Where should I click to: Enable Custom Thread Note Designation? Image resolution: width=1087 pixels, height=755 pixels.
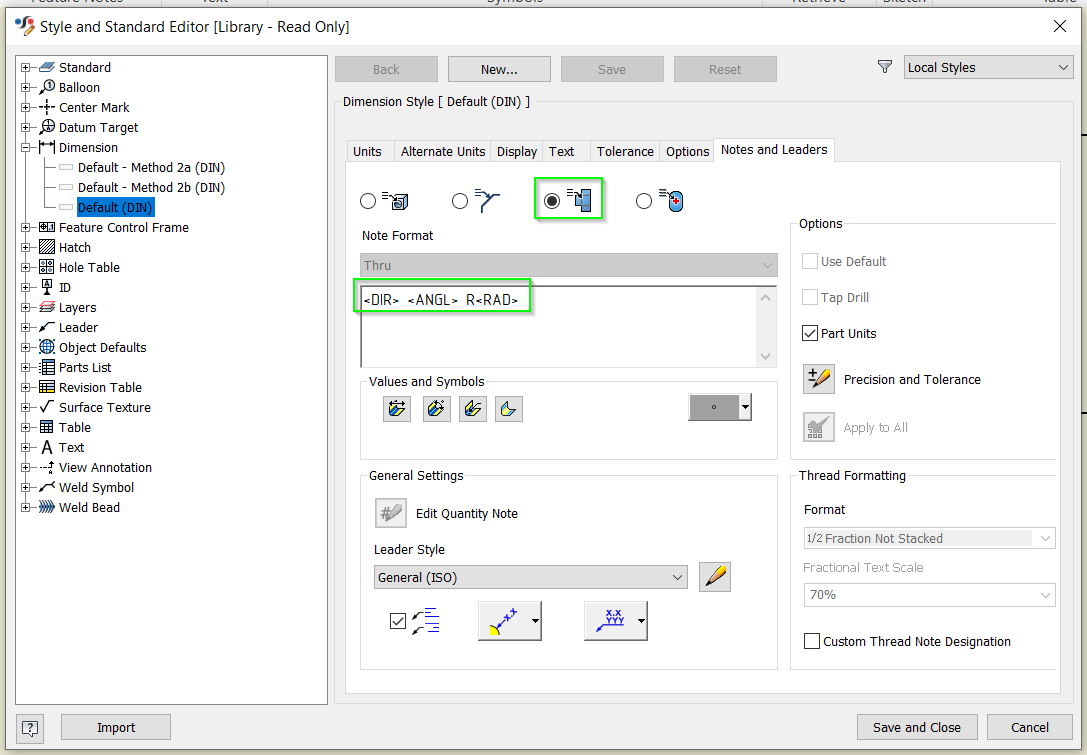(x=811, y=641)
